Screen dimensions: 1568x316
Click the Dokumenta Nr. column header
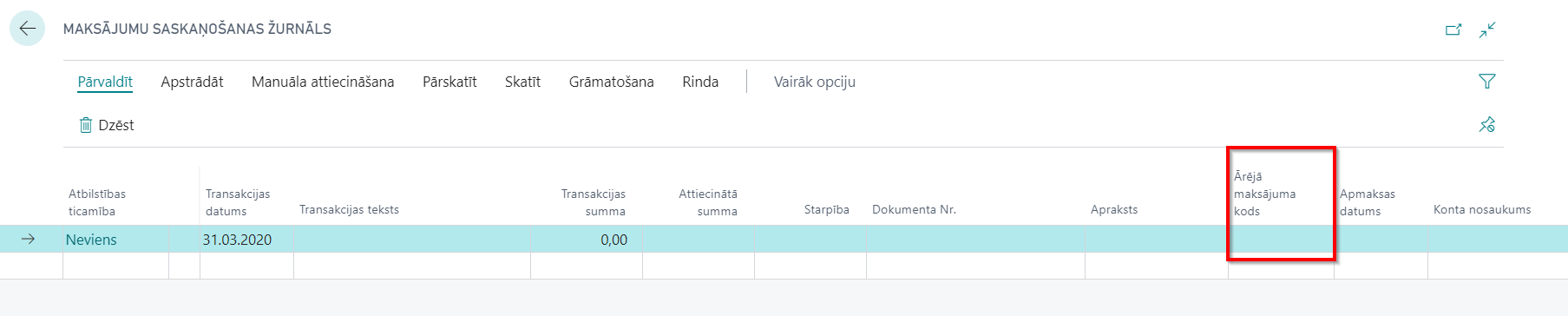(914, 209)
